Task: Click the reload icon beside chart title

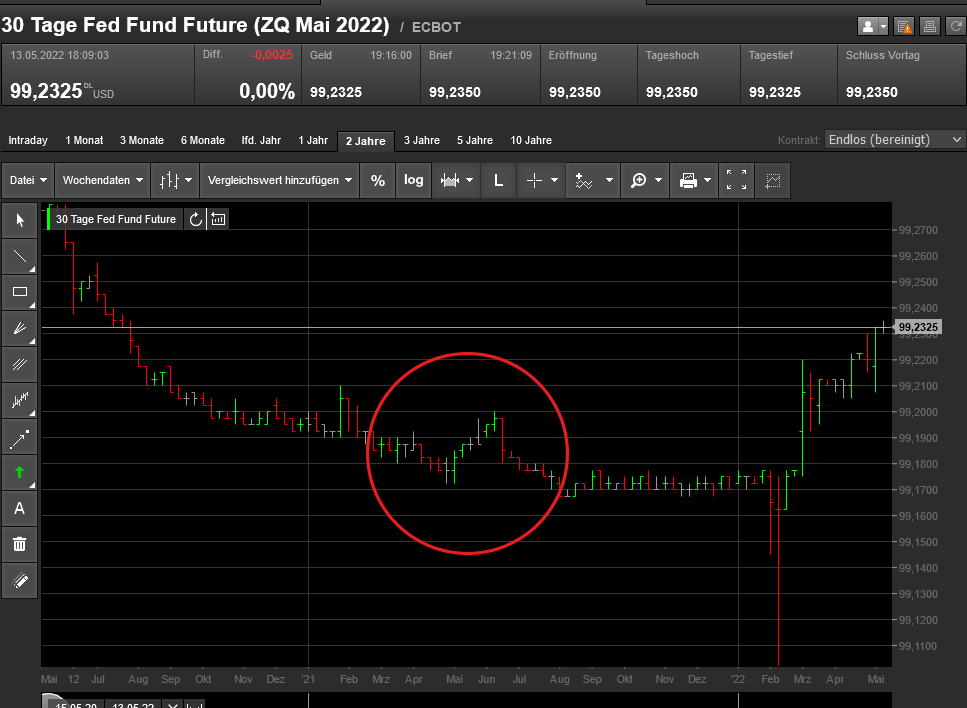Action: coord(195,219)
